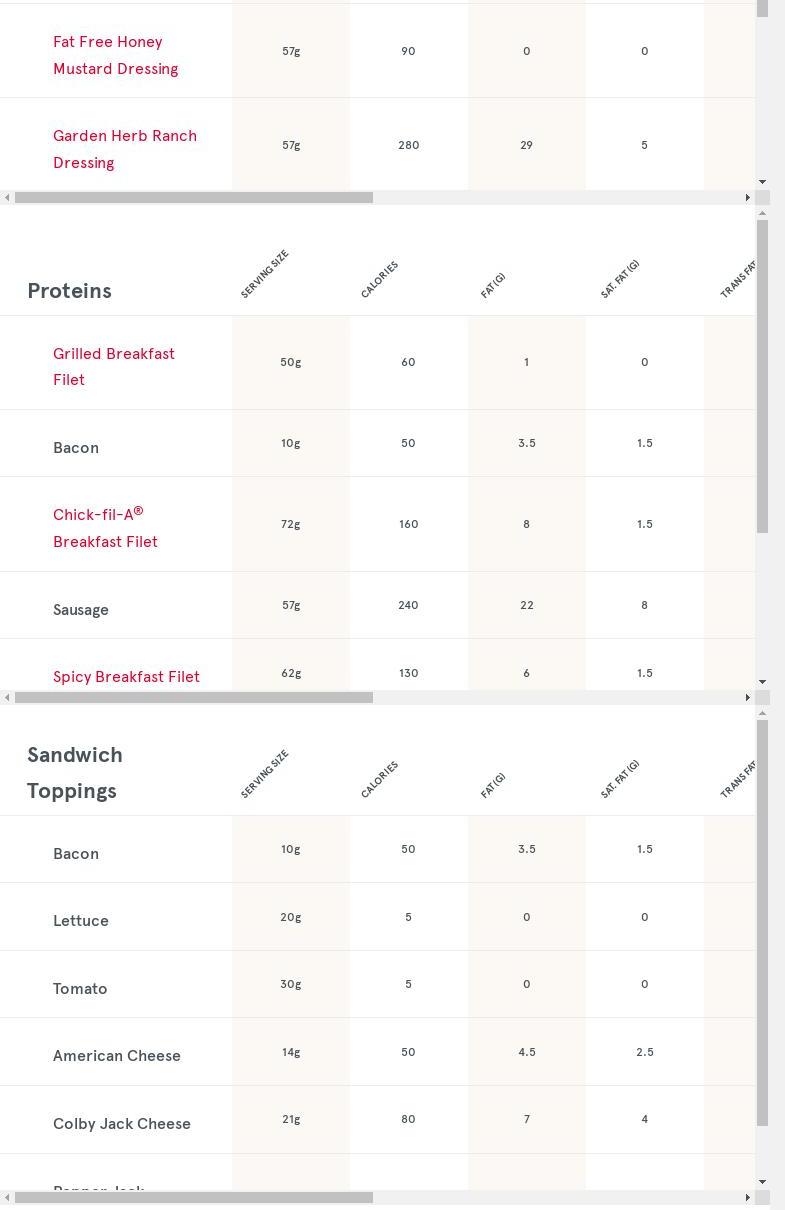The image size is (785, 1210).
Task: Click the Proteins table's scroll-right arrow
Action: click(x=747, y=698)
